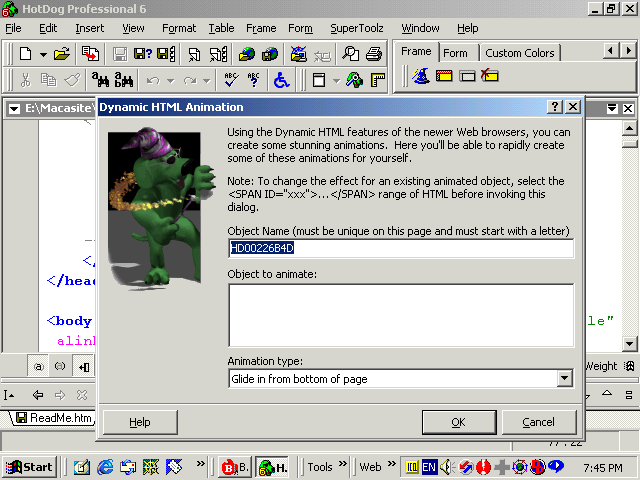Screen dimensions: 640x480
Task: Open the Animation type dropdown arrow
Action: coord(564,379)
